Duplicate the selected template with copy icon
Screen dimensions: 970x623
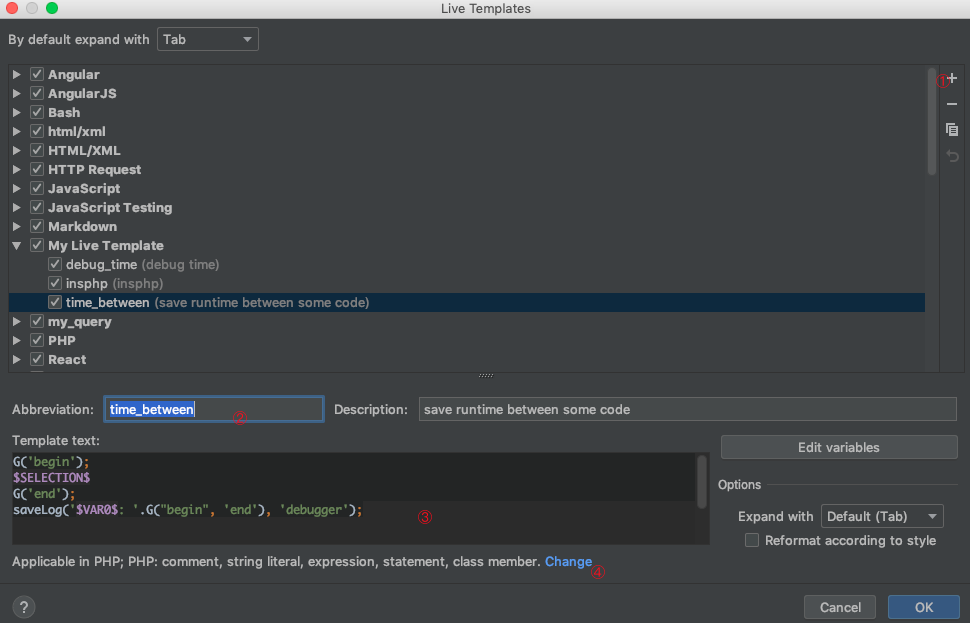coord(952,130)
